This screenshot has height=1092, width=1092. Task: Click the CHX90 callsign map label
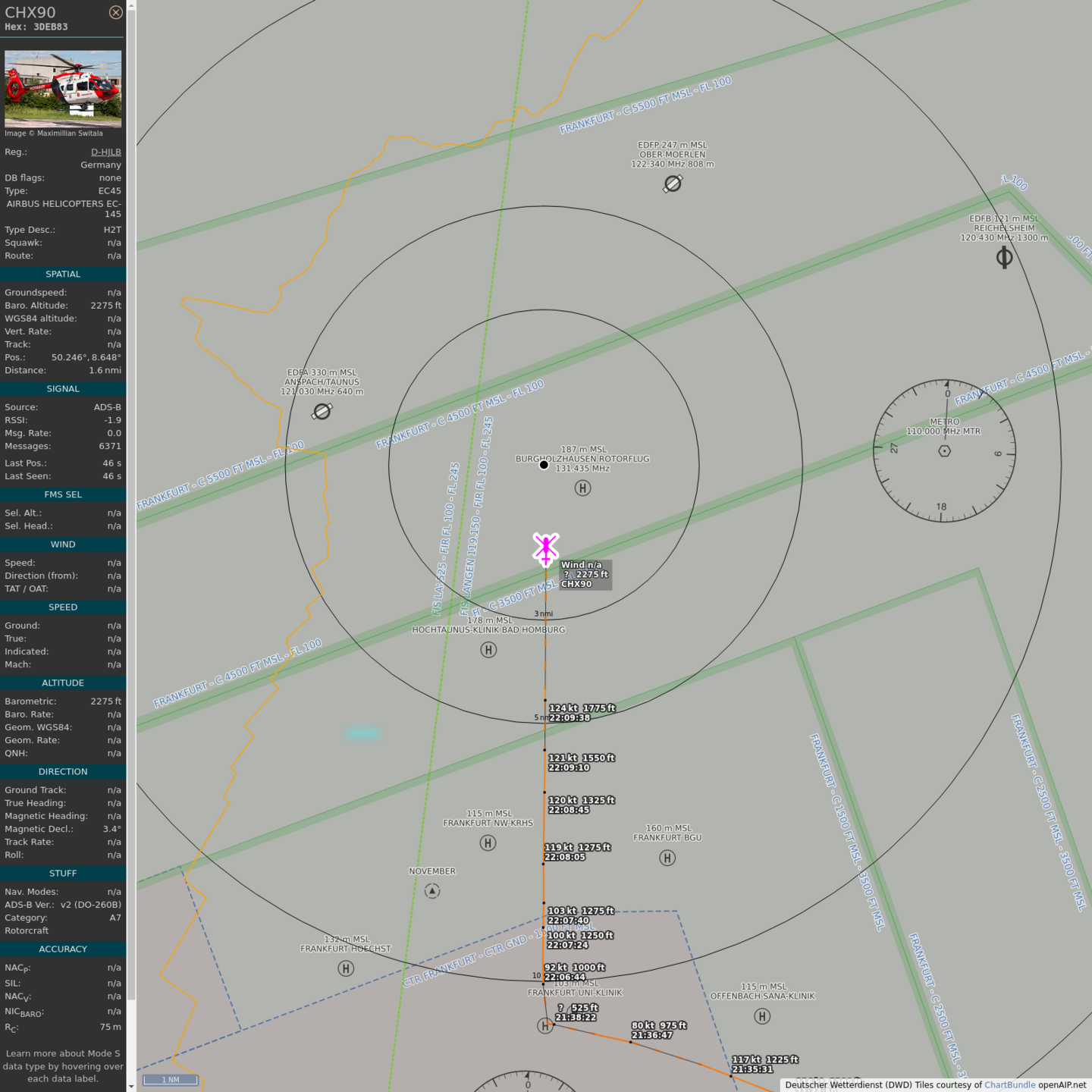click(x=576, y=584)
